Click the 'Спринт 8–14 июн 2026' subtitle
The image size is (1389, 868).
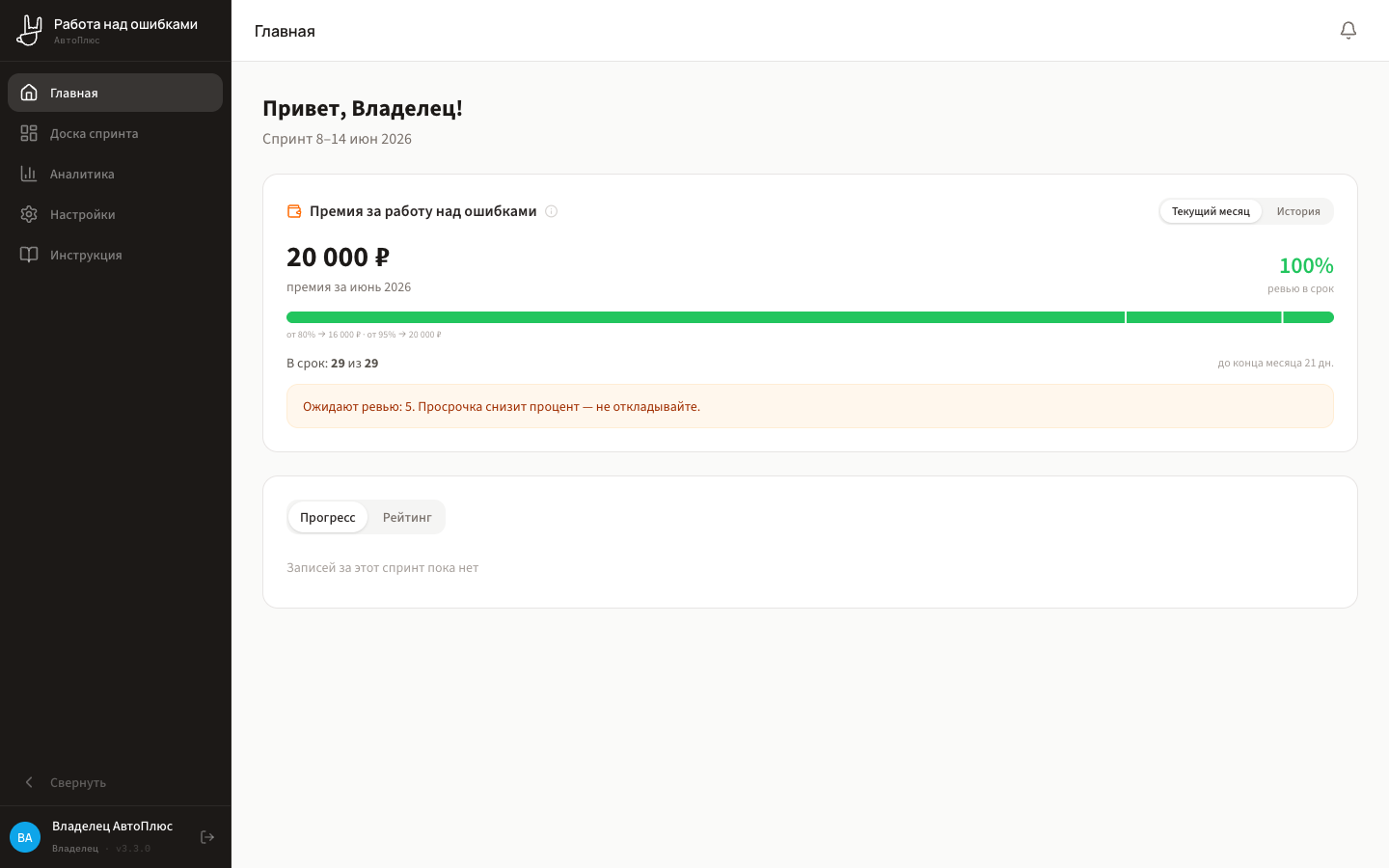337,139
